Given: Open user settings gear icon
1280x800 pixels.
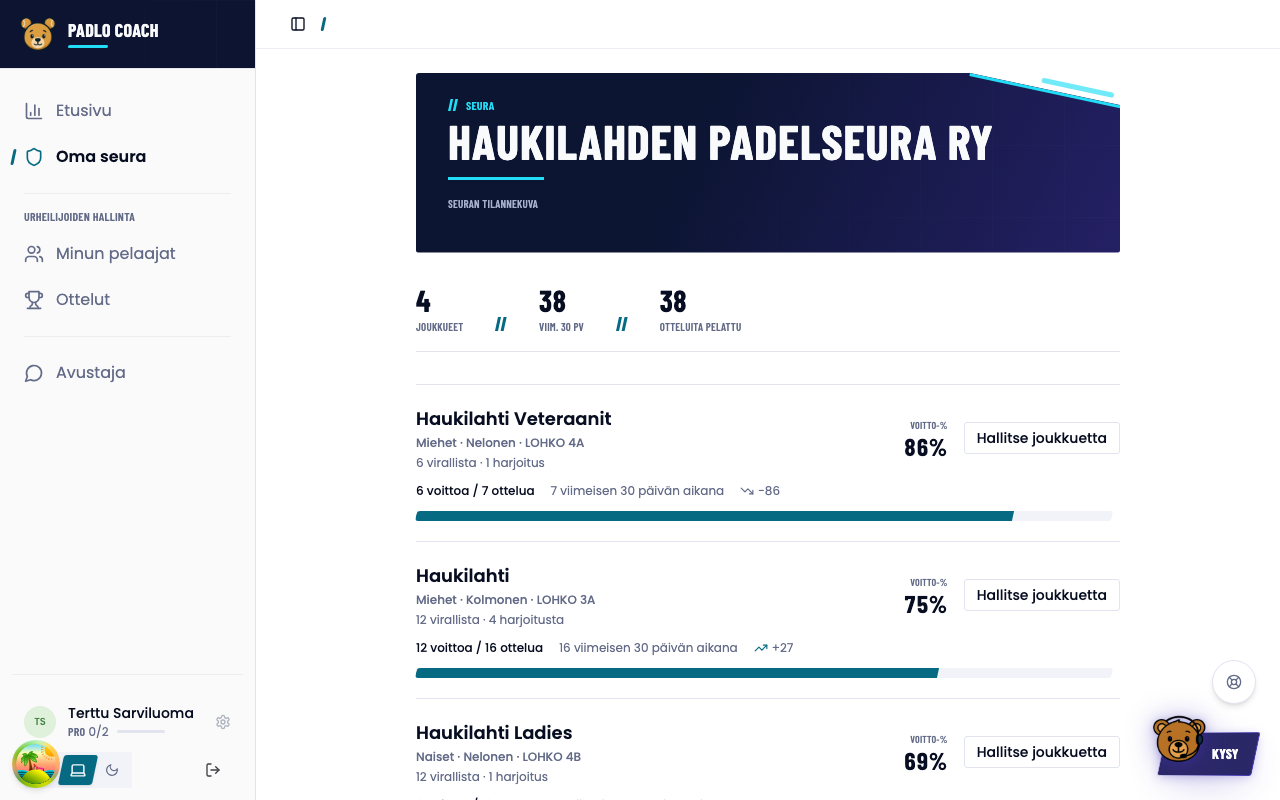Looking at the screenshot, I should pyautogui.click(x=223, y=722).
